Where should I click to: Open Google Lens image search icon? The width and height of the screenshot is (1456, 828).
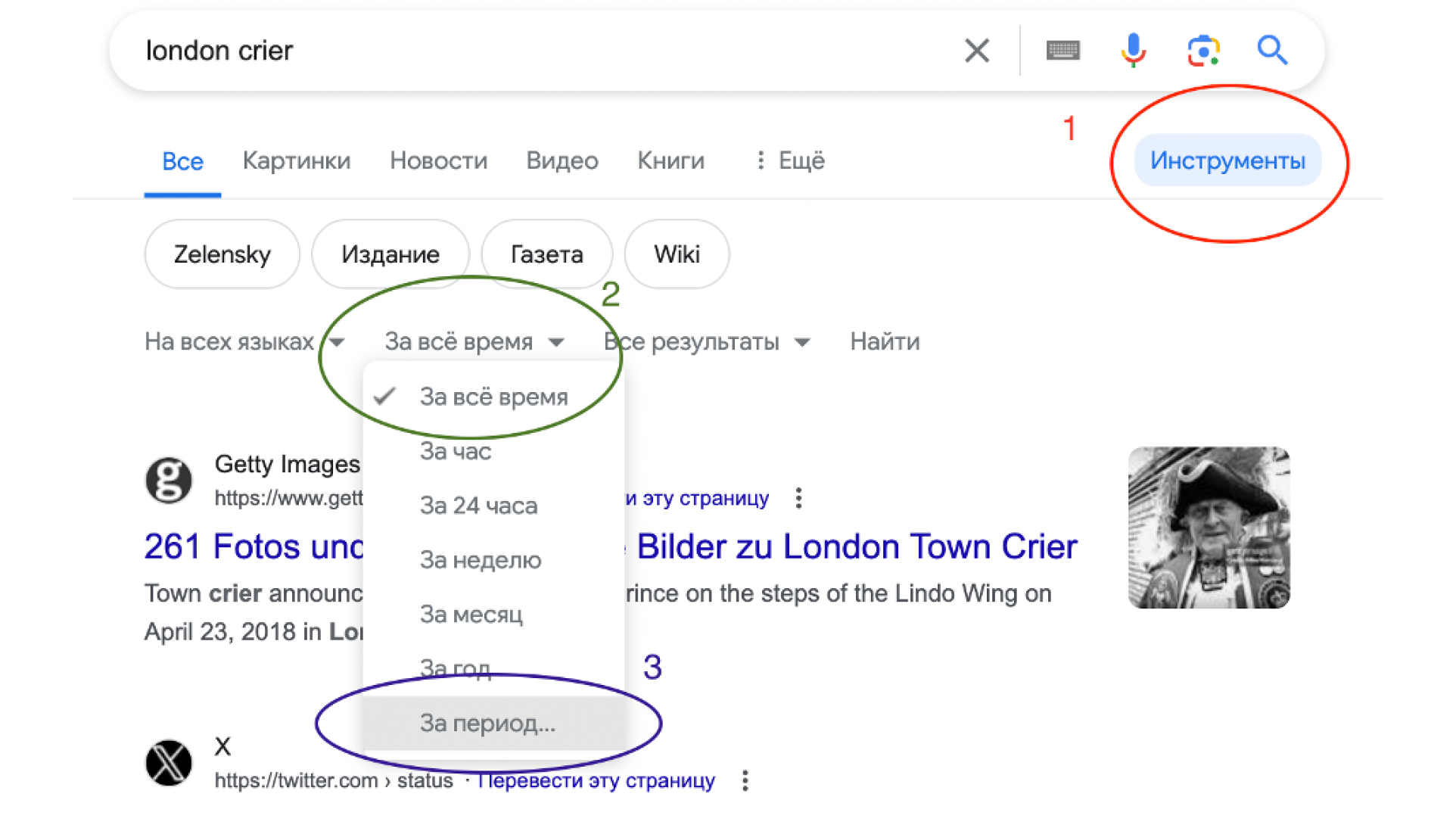coord(1202,51)
